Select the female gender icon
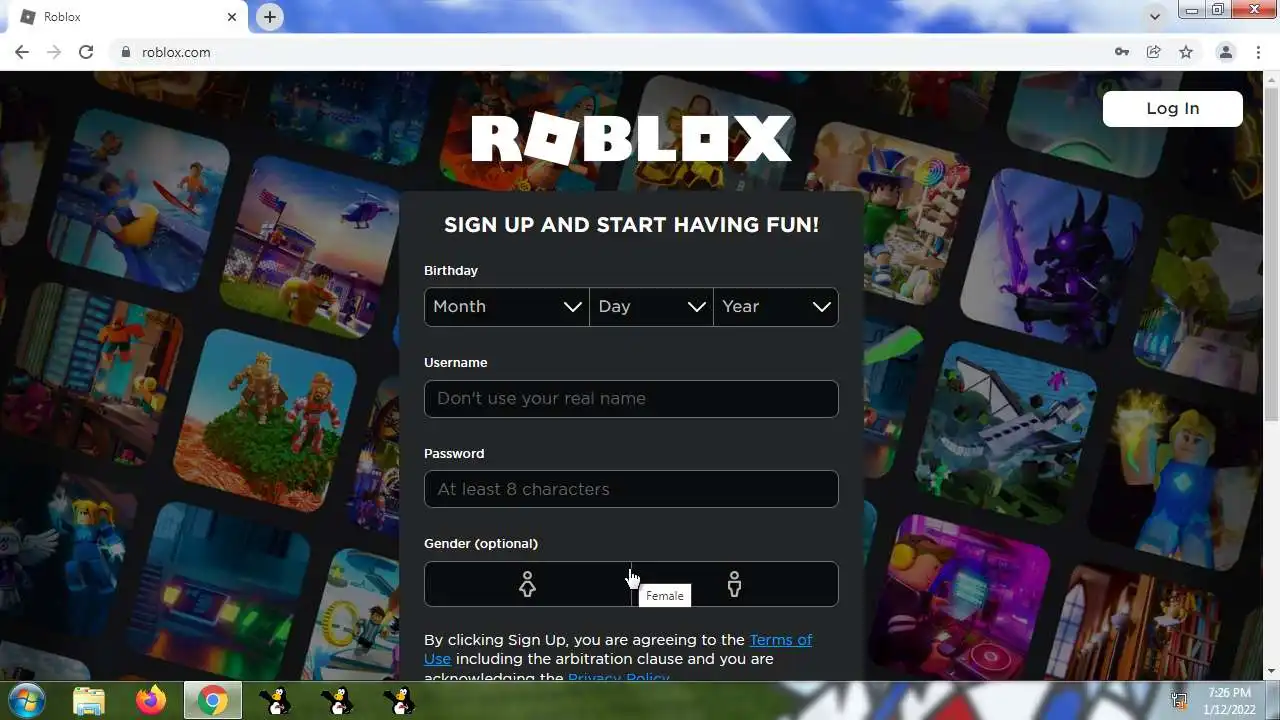Image resolution: width=1280 pixels, height=720 pixels. (527, 584)
